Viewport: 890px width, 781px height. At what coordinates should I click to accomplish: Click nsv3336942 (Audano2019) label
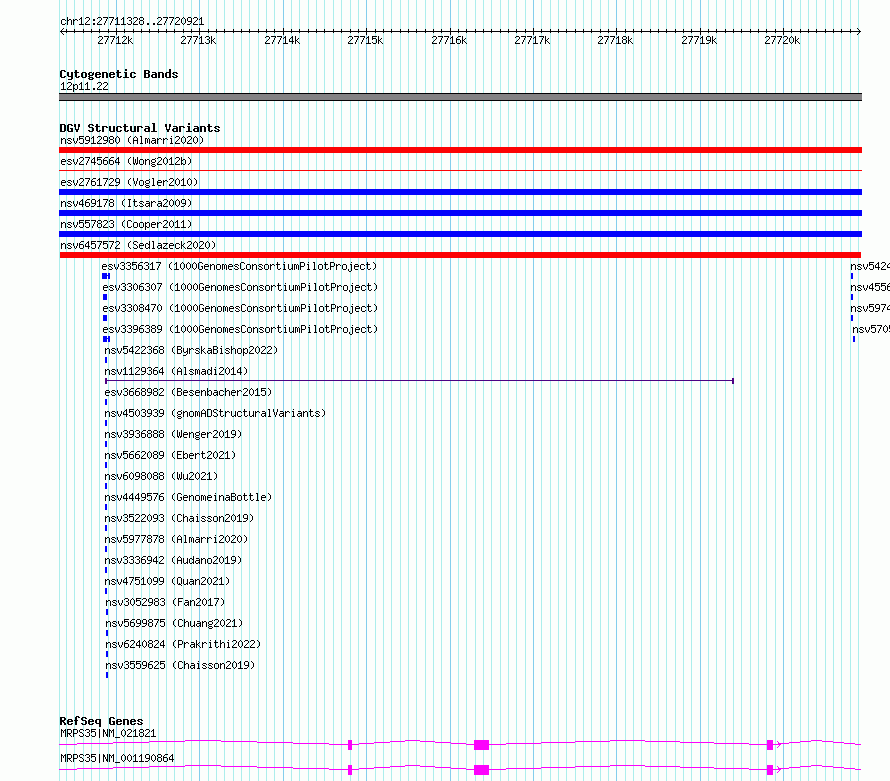pos(173,560)
